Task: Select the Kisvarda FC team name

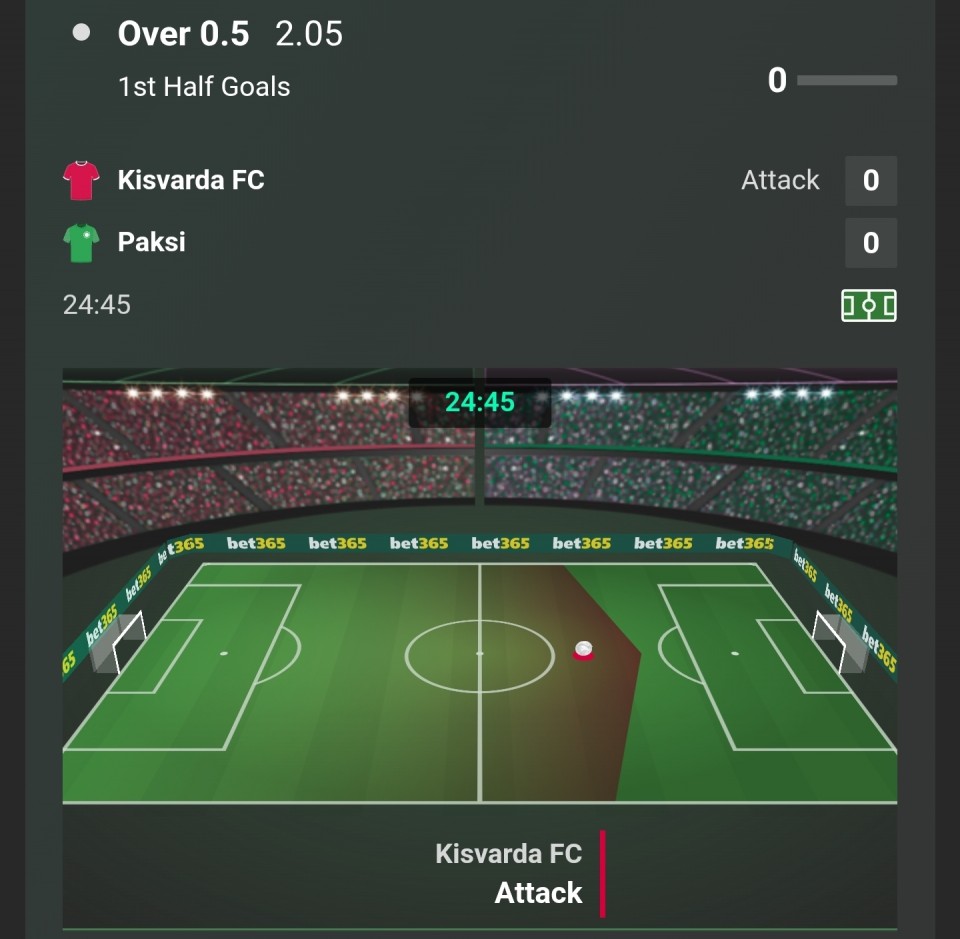Action: pos(191,180)
